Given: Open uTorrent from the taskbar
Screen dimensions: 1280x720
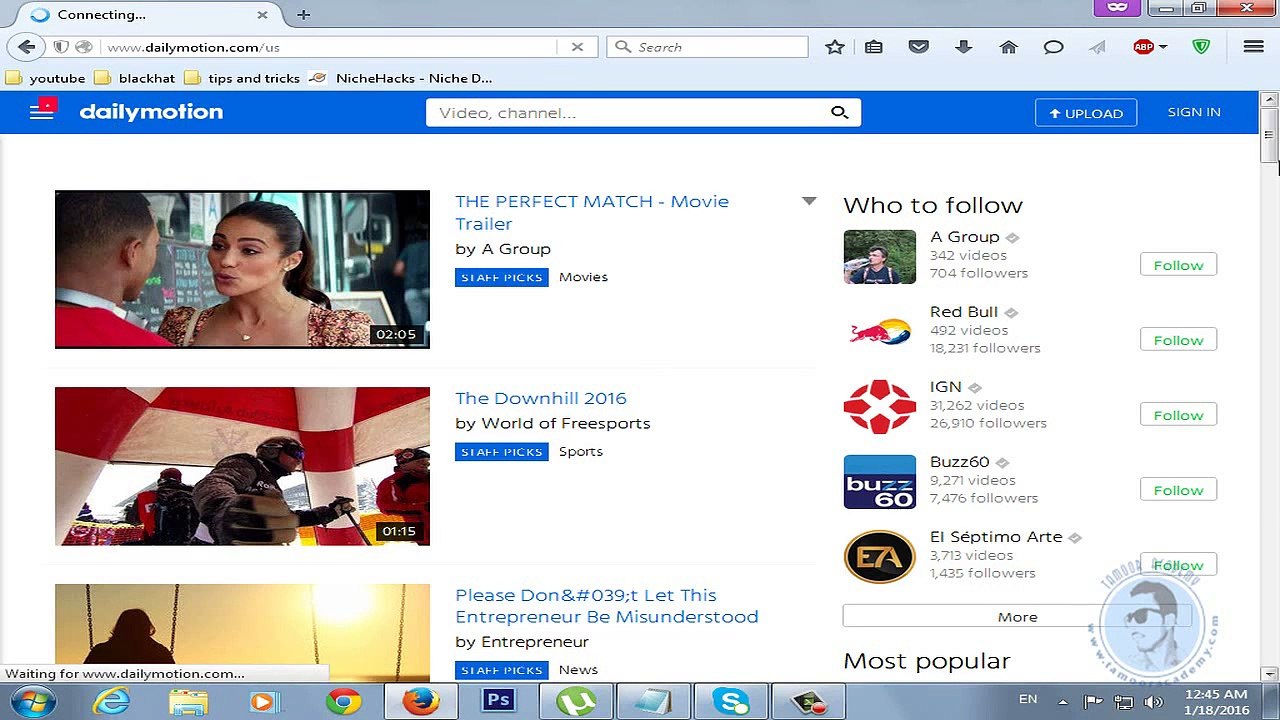Looking at the screenshot, I should point(575,701).
